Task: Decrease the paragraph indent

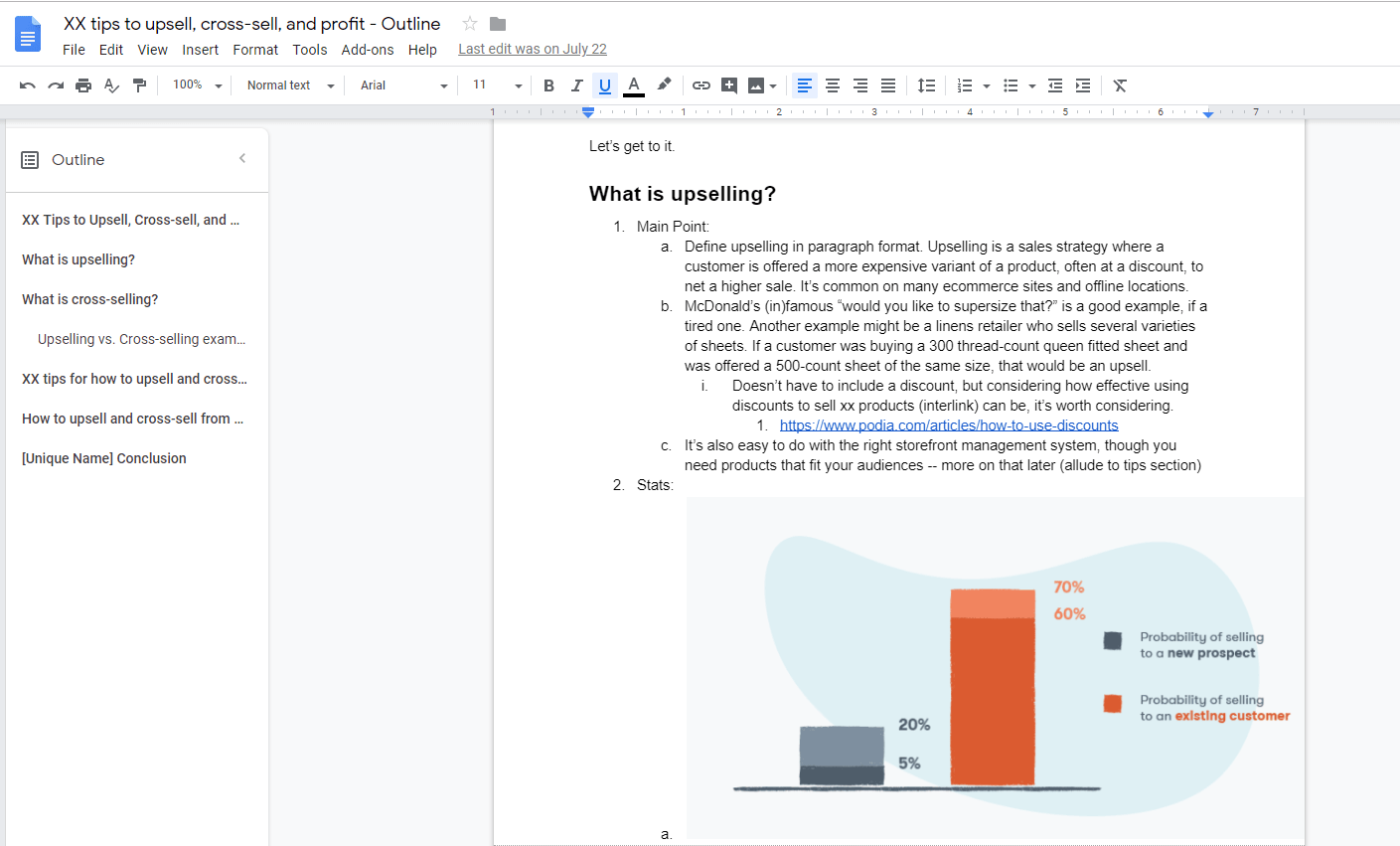Action: tap(1055, 85)
